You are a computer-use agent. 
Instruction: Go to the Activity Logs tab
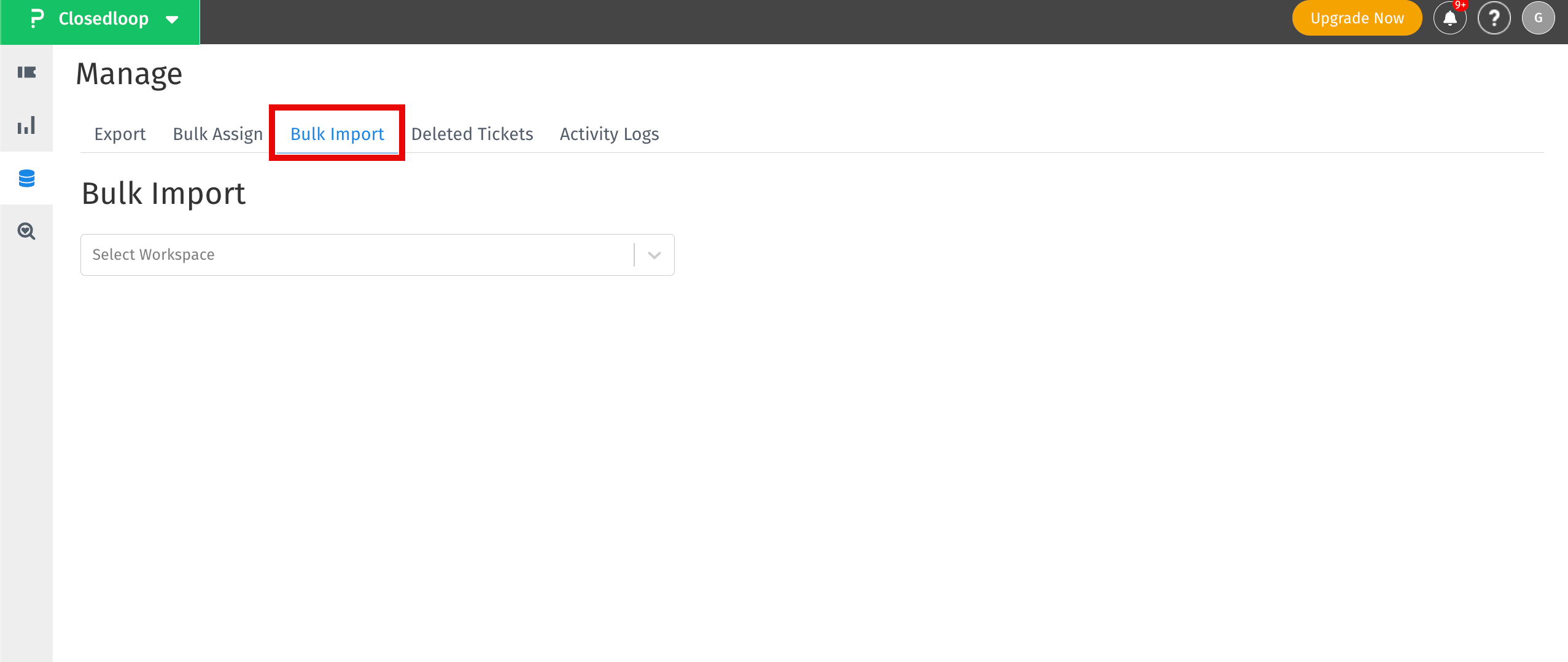[609, 134]
